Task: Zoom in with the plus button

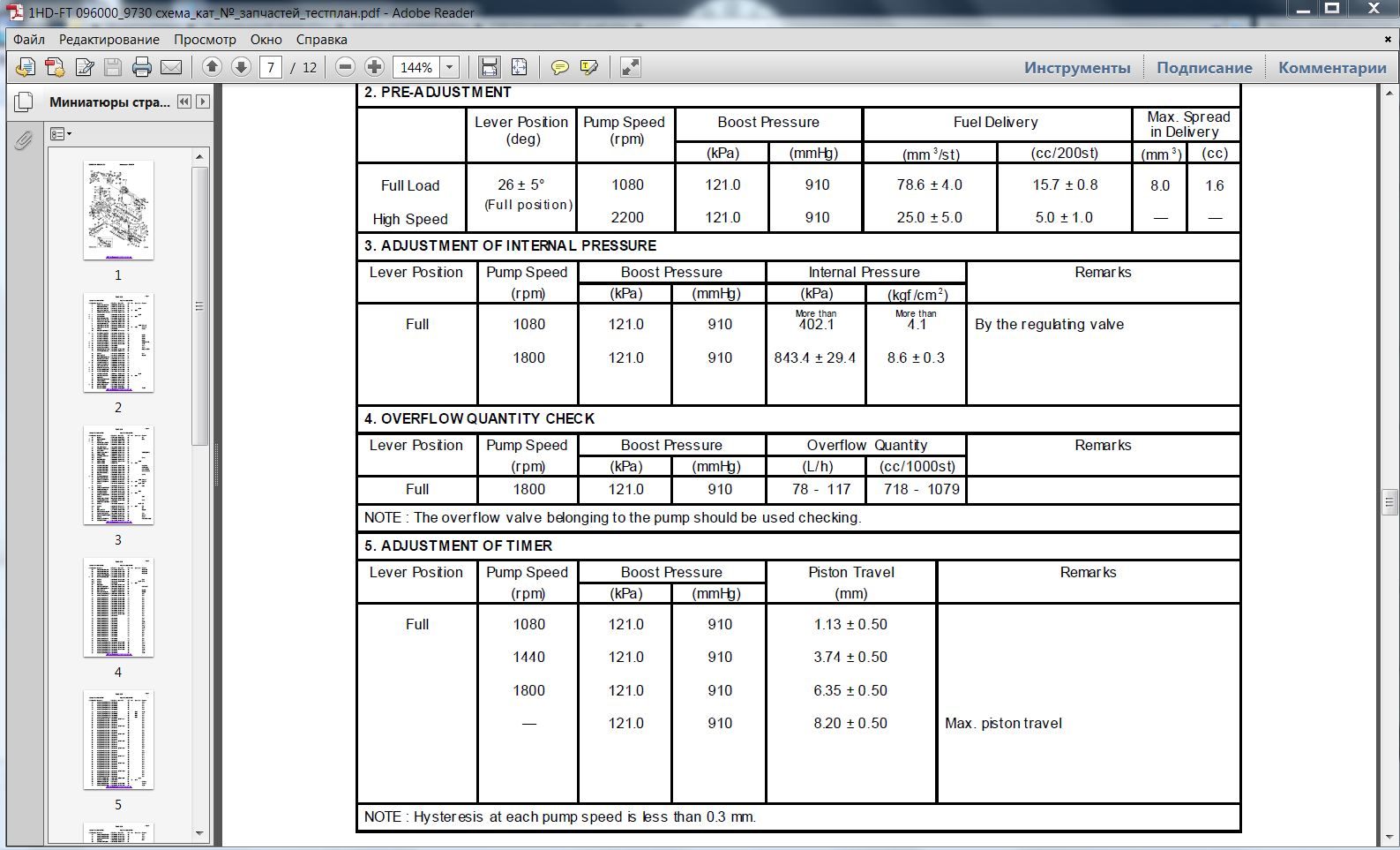Action: pyautogui.click(x=374, y=67)
